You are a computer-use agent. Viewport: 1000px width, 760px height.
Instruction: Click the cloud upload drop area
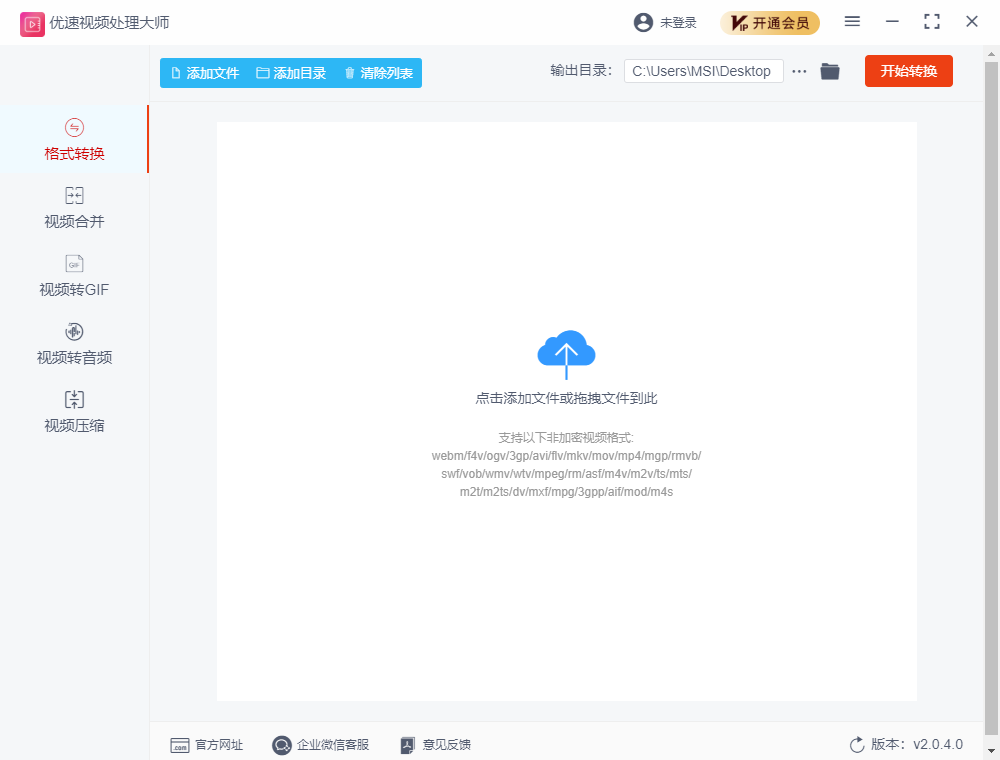566,352
